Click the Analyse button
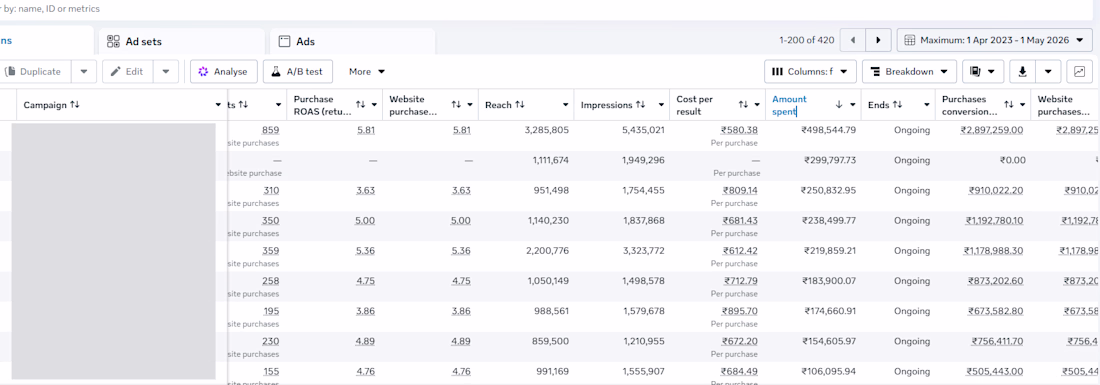The width and height of the screenshot is (1100, 385). click(223, 72)
